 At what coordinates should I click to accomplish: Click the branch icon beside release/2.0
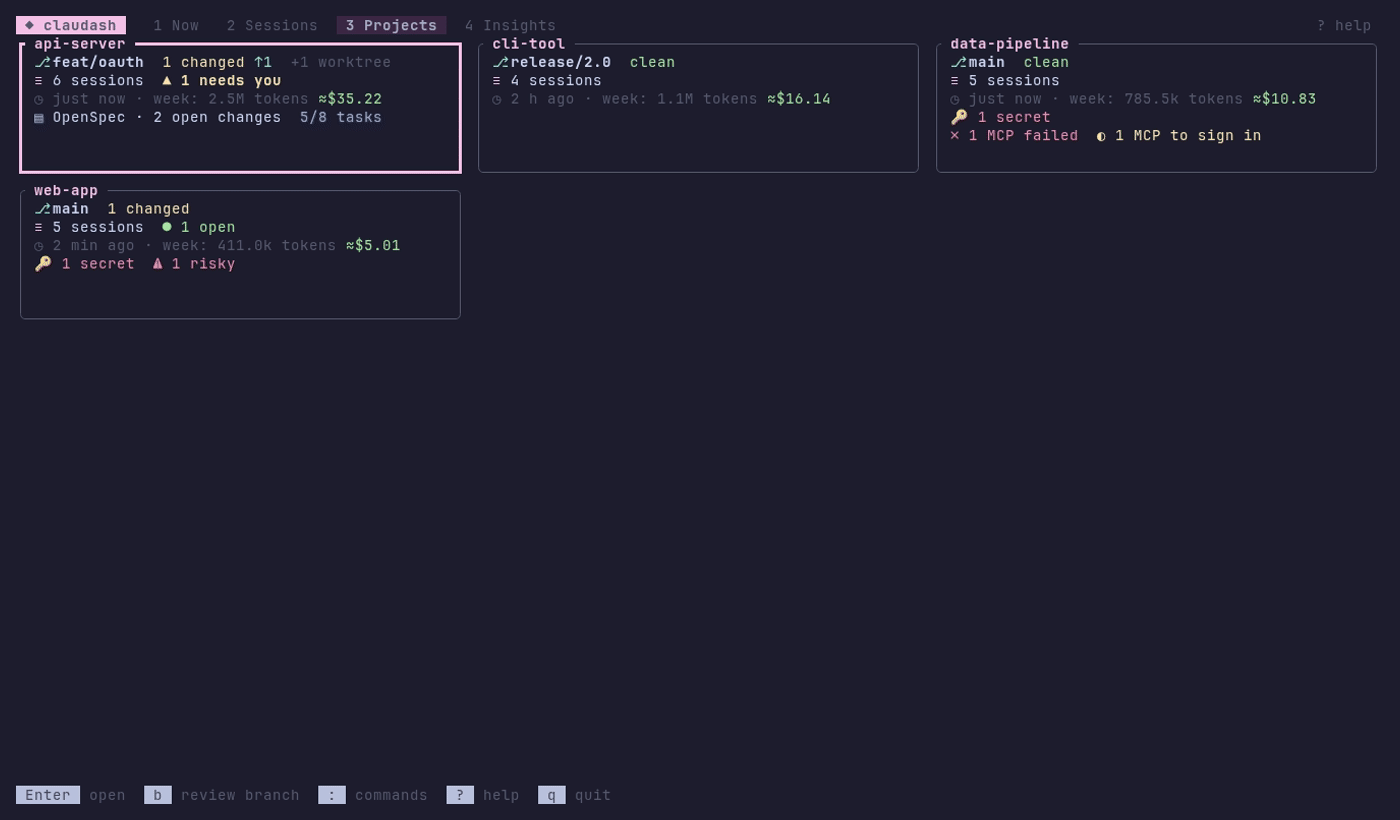pyautogui.click(x=500, y=63)
